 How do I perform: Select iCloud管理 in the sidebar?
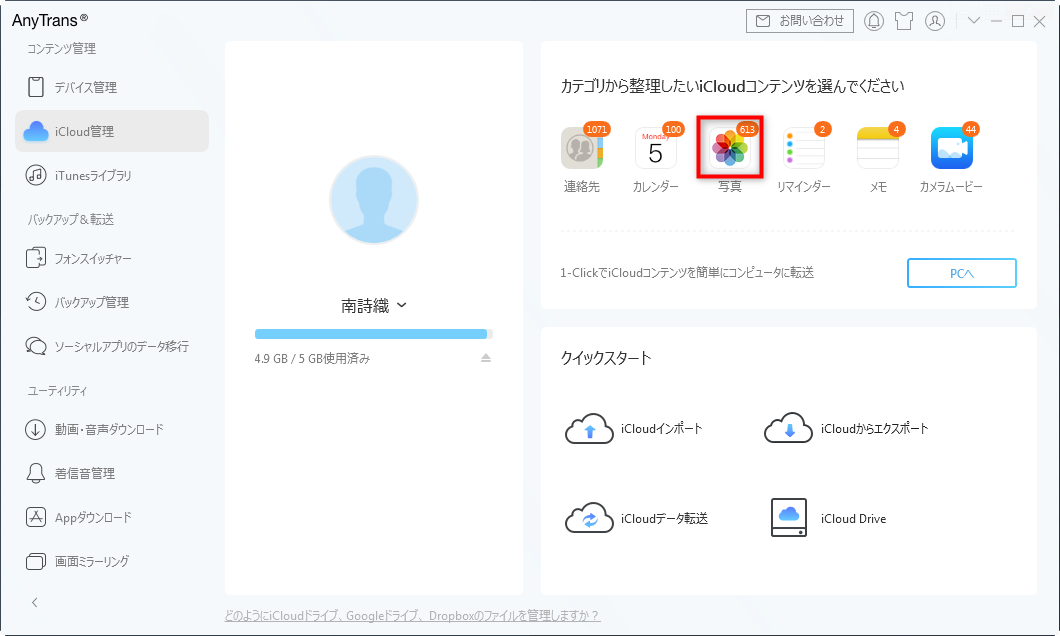click(x=112, y=131)
